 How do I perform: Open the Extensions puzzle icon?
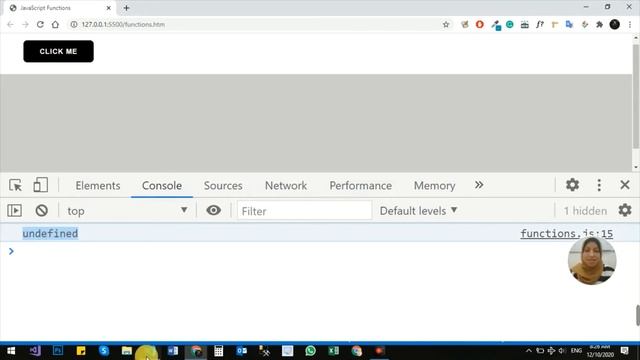tap(599, 24)
